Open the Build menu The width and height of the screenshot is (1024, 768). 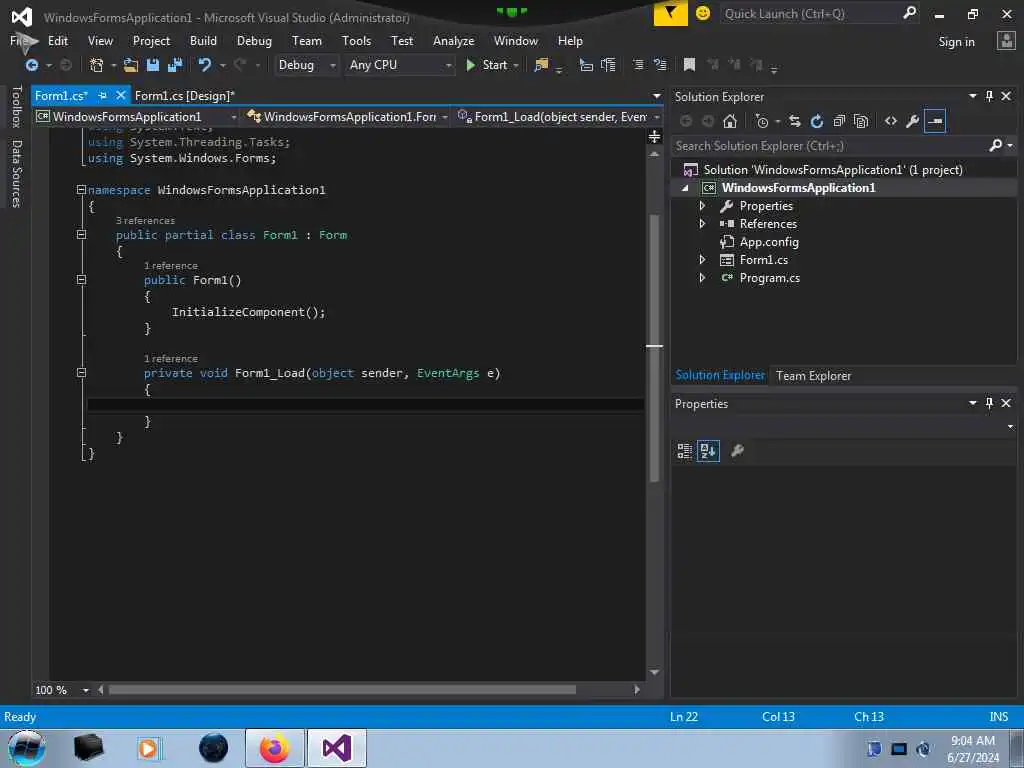(203, 40)
